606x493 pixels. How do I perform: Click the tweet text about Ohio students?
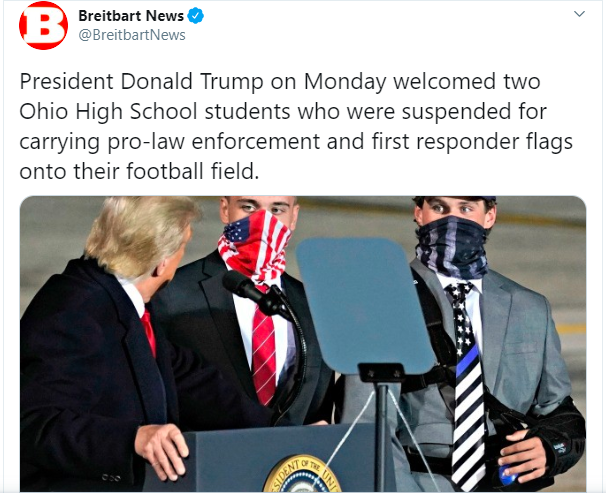(x=296, y=126)
